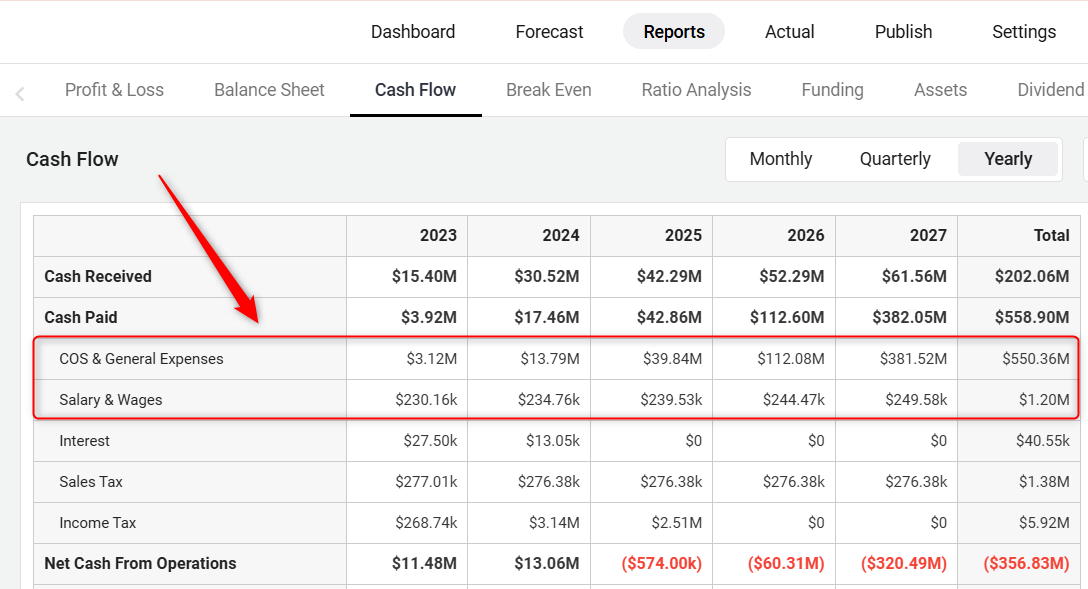1088x589 pixels.
Task: Click the Cash Received 2023 value $15.40M
Action: coord(424,277)
